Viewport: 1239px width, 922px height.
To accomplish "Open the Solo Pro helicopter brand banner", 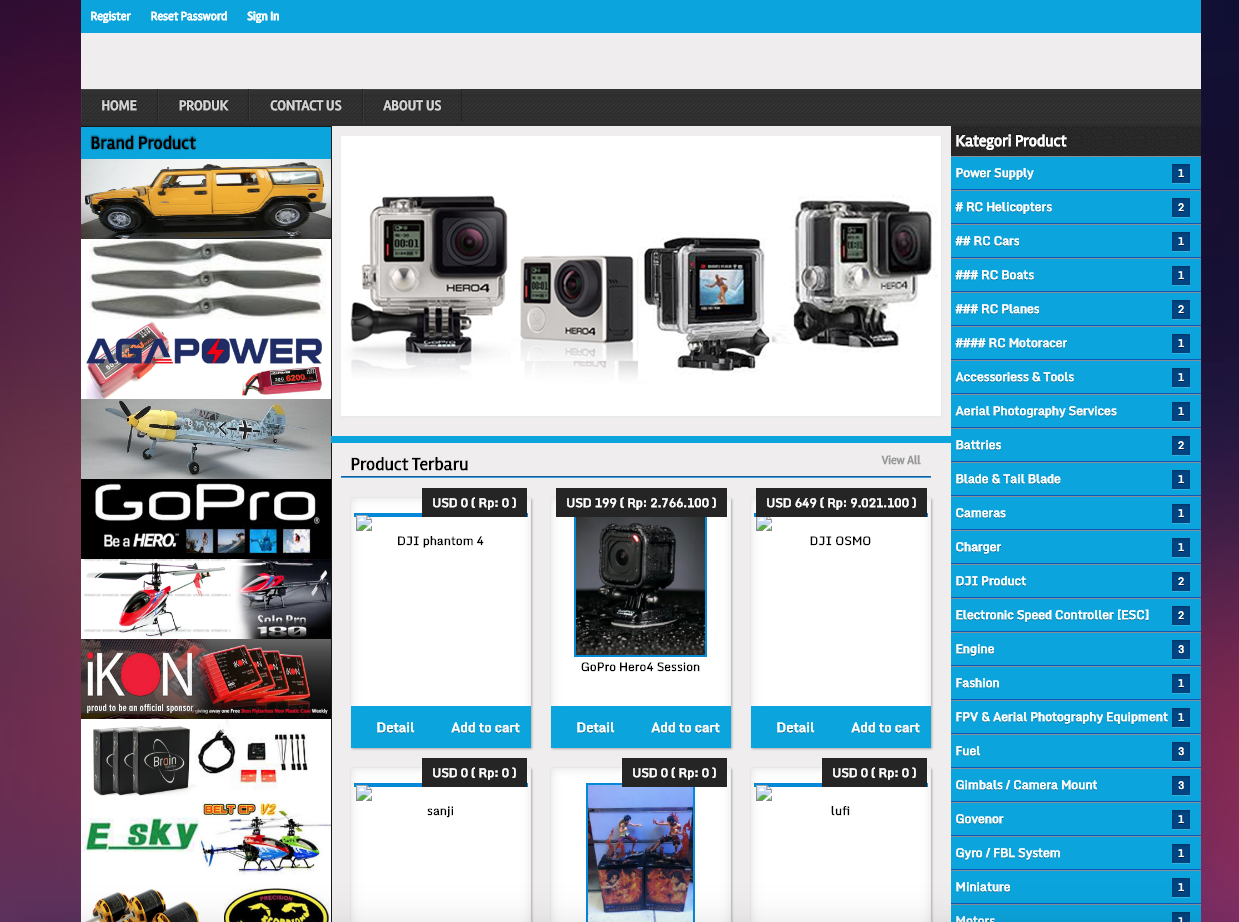I will point(206,598).
